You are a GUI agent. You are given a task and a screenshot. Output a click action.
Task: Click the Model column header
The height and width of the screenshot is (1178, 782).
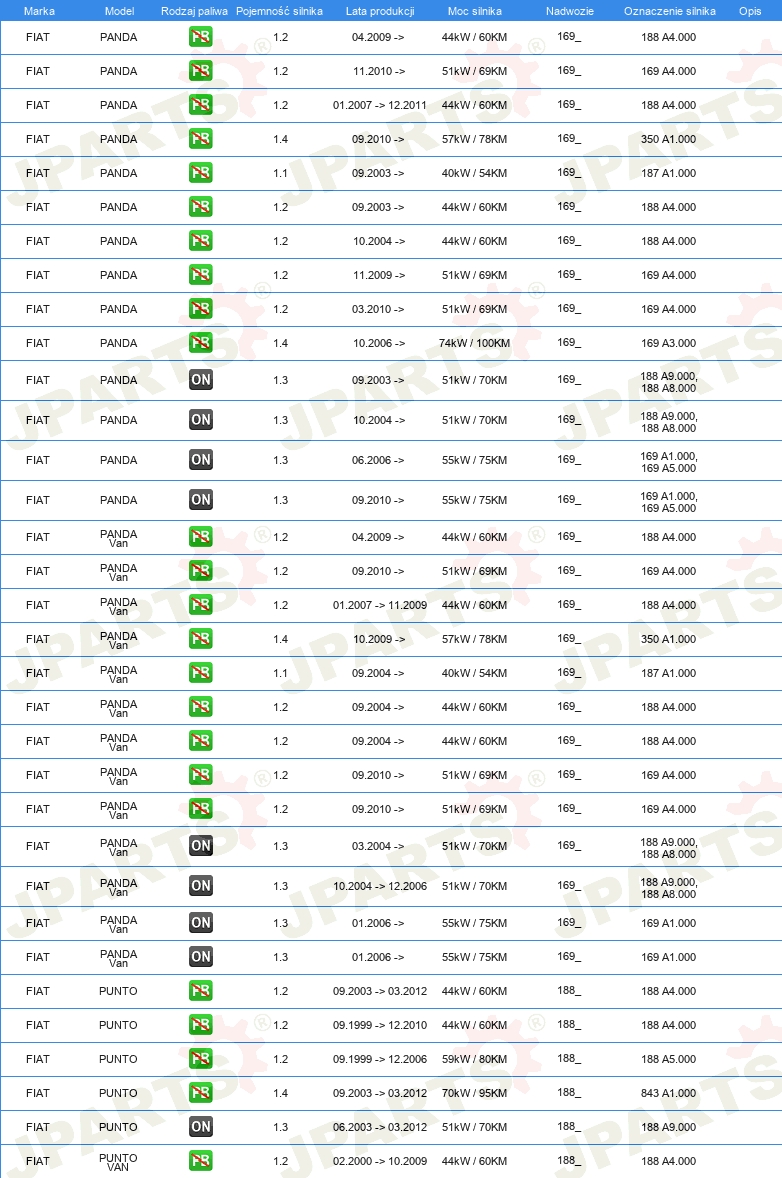(x=119, y=11)
